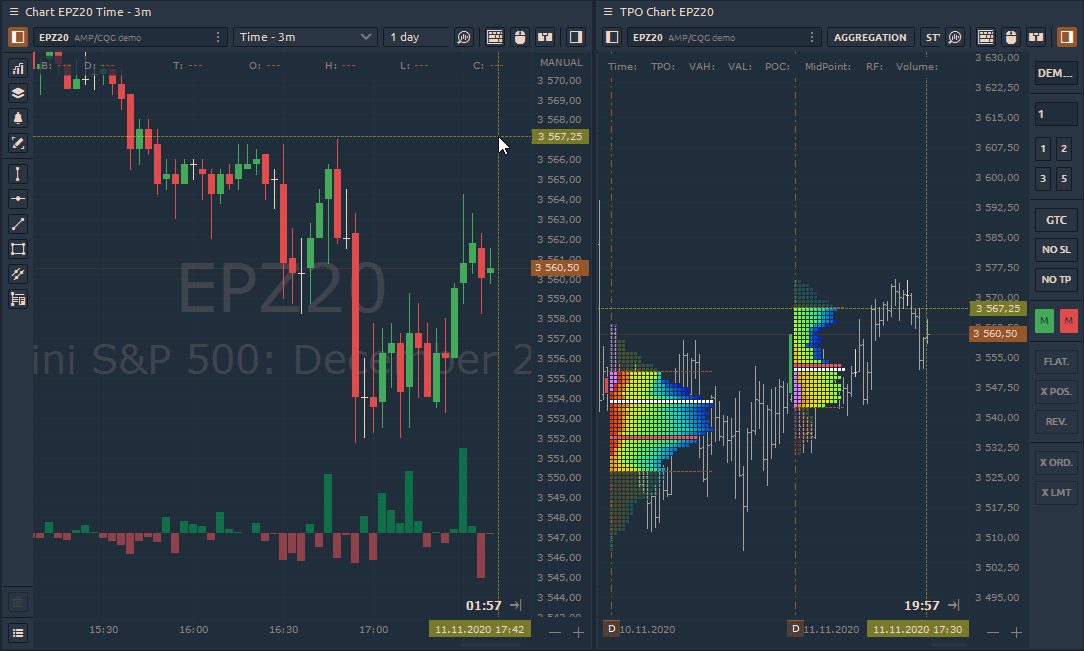Open volume analysis tools in Chart EPZ20
The image size is (1084, 651).
[x=464, y=37]
